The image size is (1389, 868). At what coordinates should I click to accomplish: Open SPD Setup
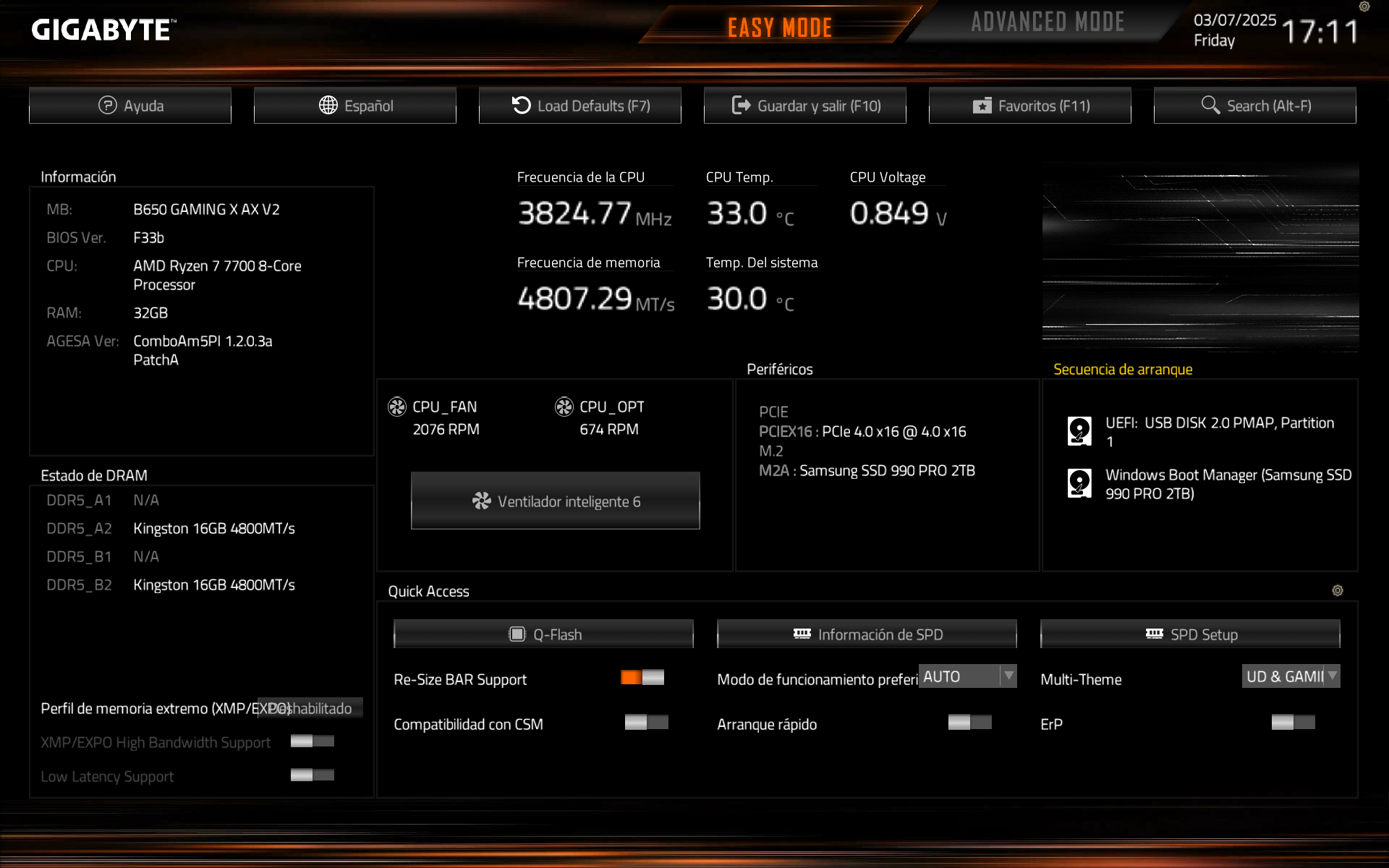(1190, 634)
